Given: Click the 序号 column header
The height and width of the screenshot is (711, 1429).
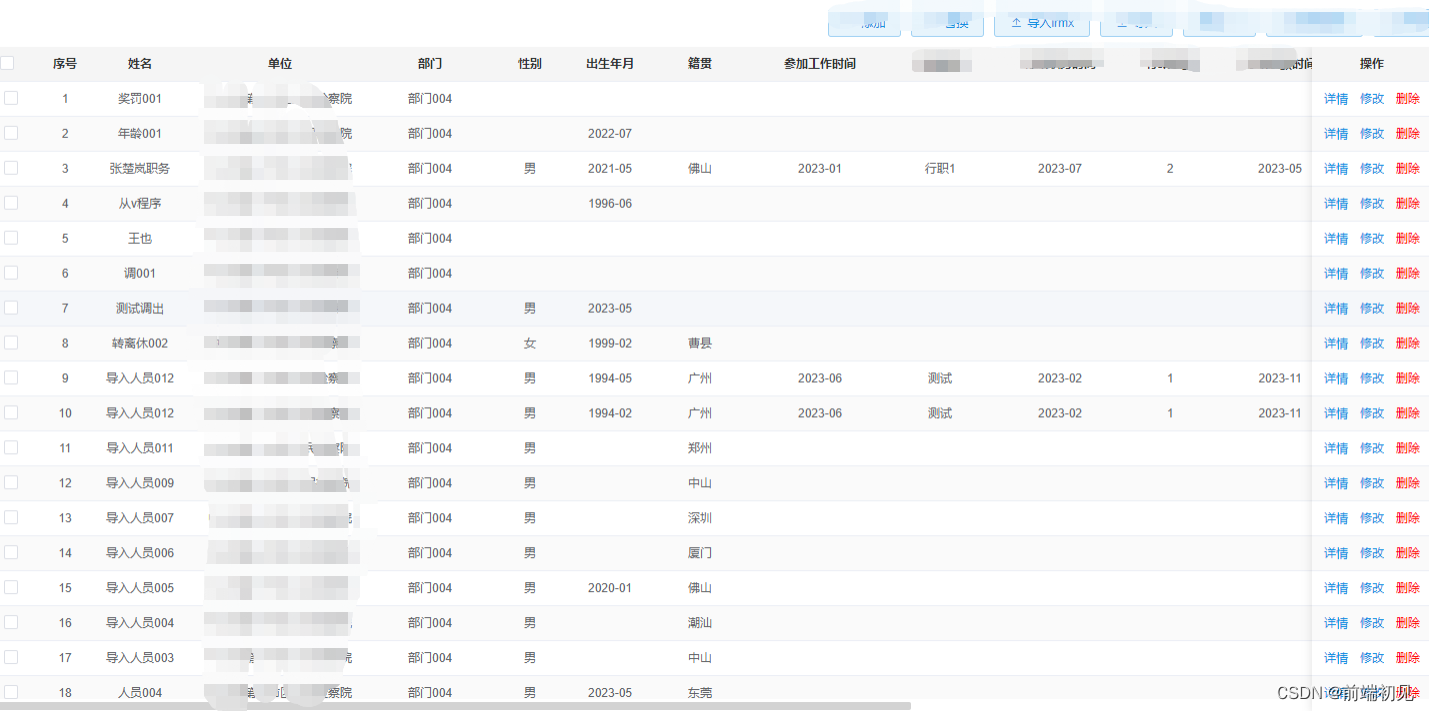Looking at the screenshot, I should point(65,64).
